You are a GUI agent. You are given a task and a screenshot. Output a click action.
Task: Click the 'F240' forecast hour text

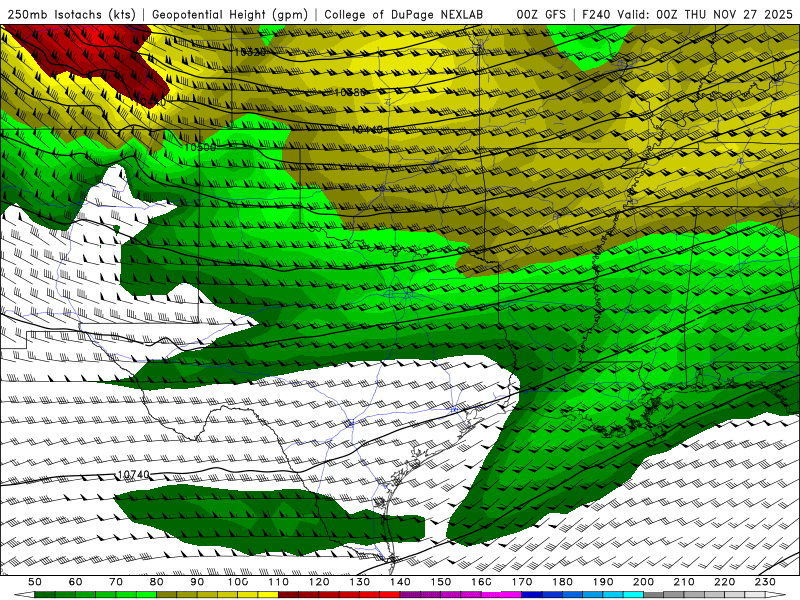(596, 15)
